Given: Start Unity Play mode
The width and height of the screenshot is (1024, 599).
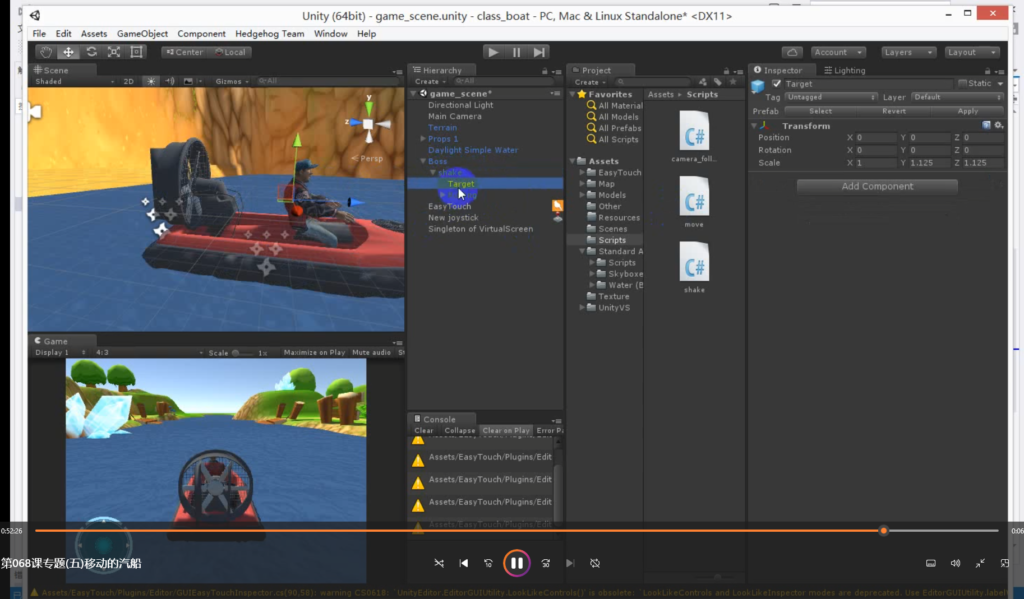Looking at the screenshot, I should 493,52.
